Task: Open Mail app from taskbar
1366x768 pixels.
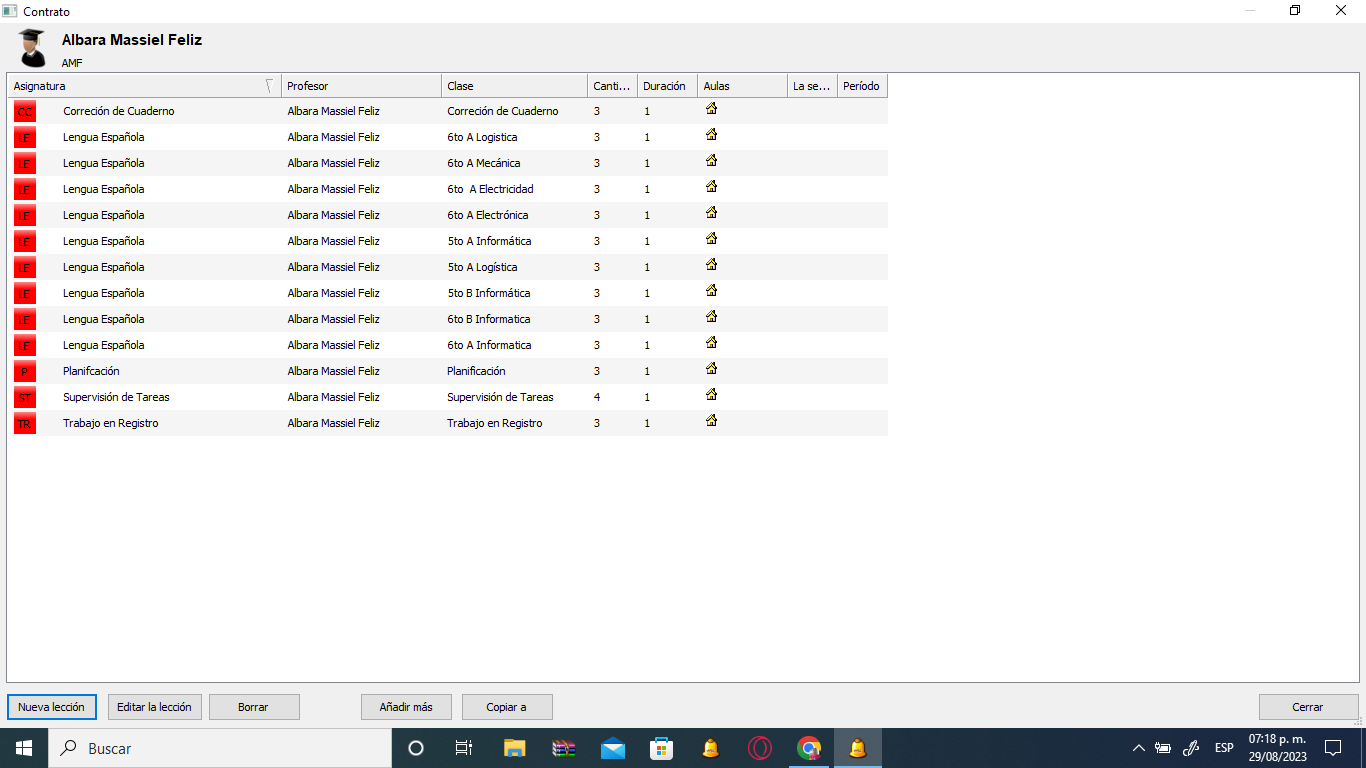Action: (x=613, y=748)
